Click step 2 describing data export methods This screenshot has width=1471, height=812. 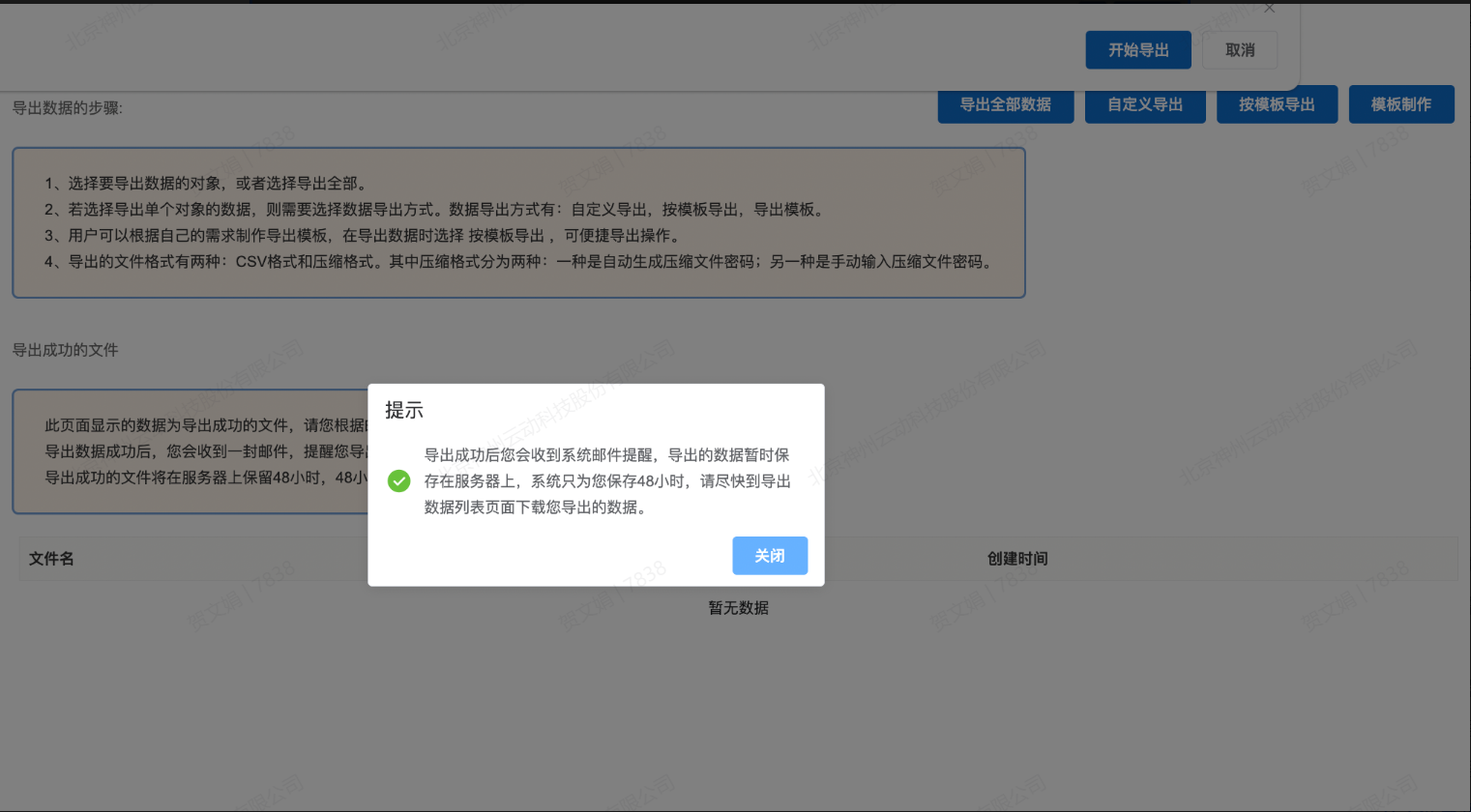coord(435,210)
